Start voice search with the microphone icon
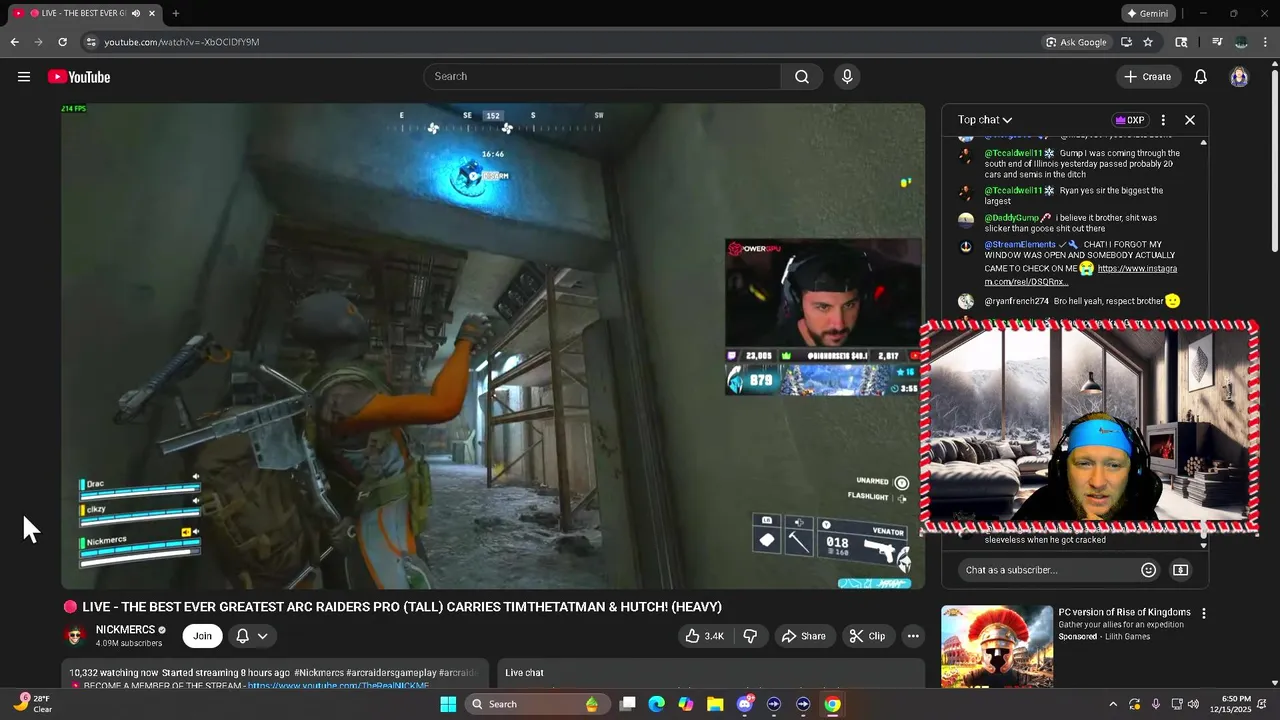Screen dimensions: 1280x720 [847, 77]
